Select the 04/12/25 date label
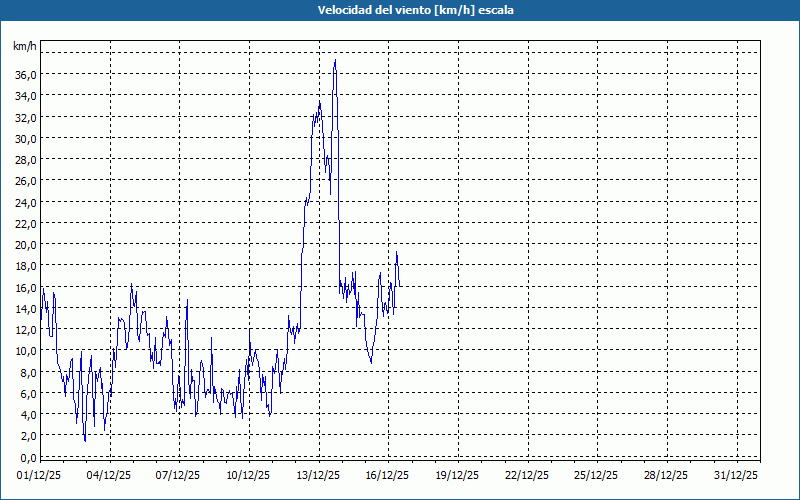 click(x=110, y=475)
